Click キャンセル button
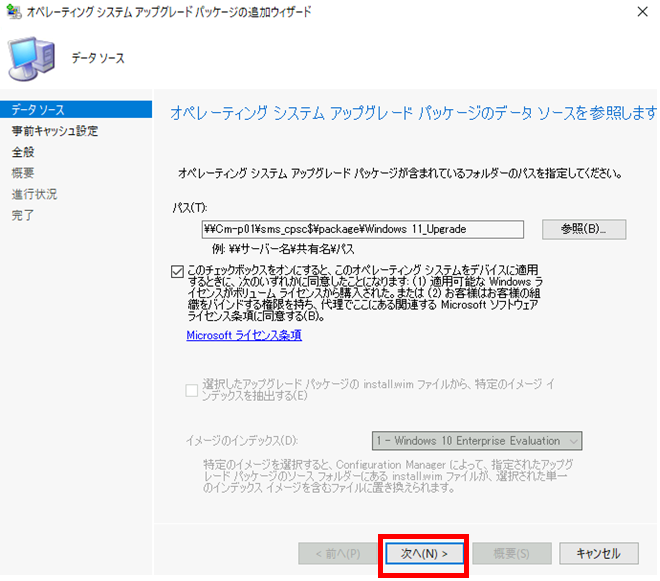660x581 pixels. point(599,554)
